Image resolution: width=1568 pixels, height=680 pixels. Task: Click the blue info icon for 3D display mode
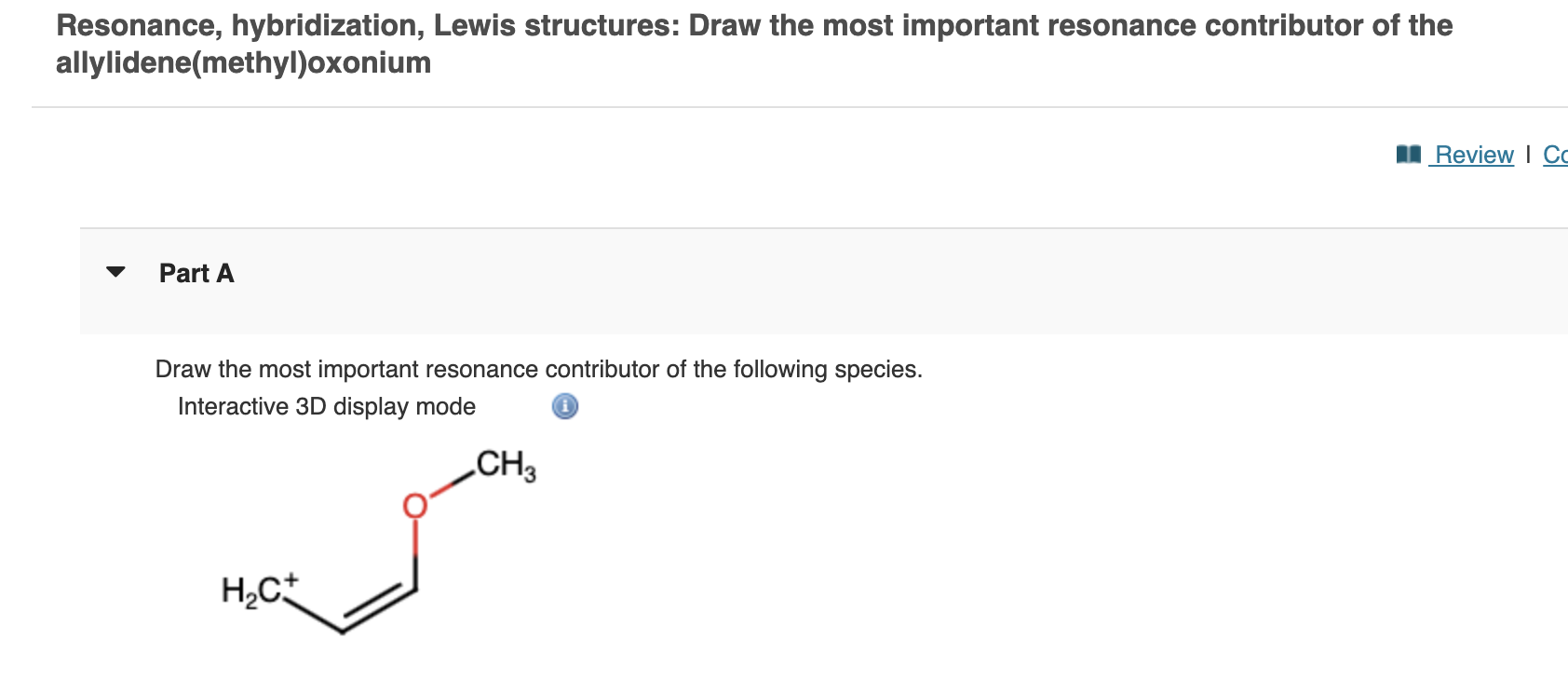(562, 406)
